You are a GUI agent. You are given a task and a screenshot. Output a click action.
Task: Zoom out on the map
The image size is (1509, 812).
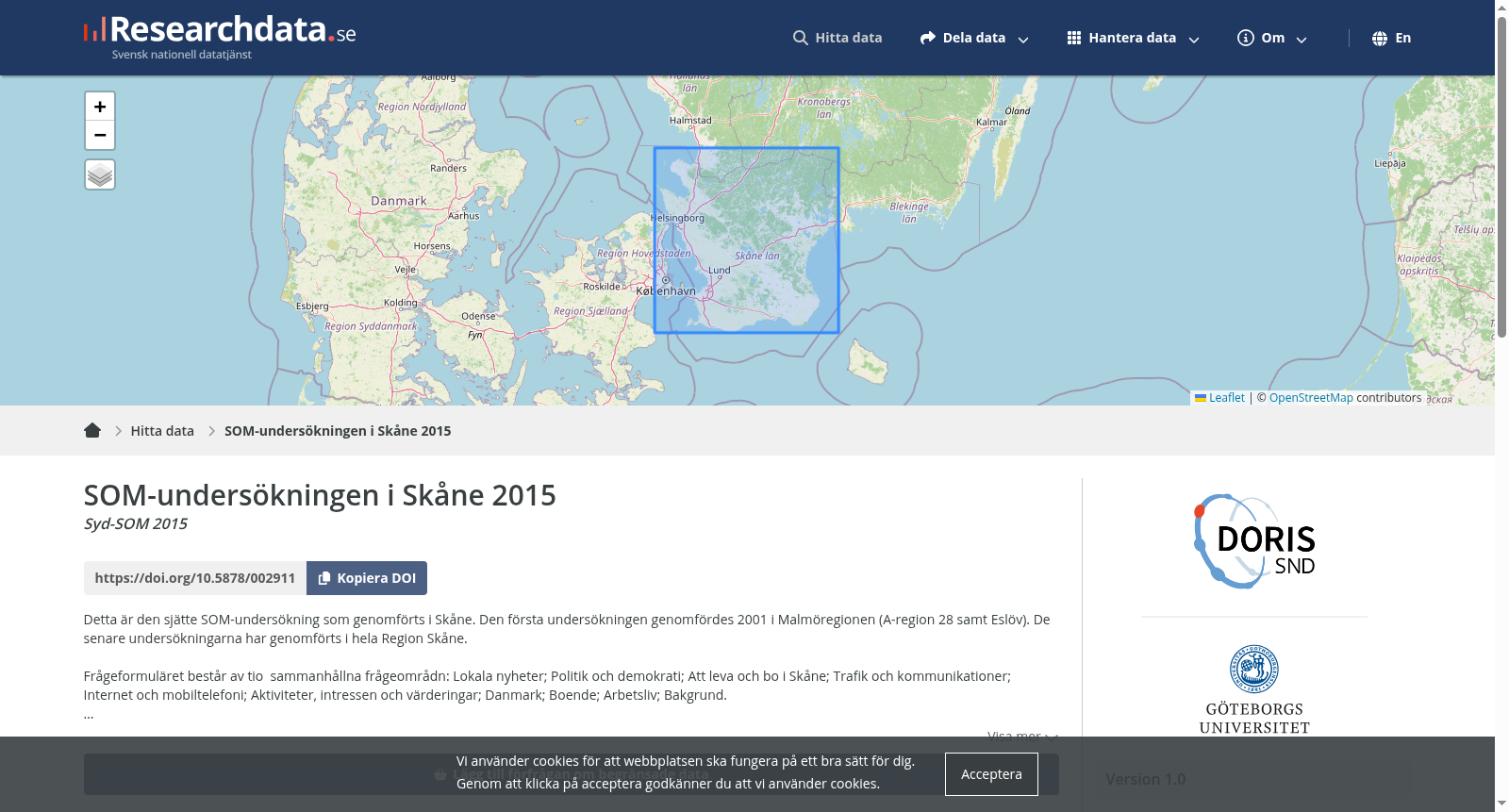pos(100,135)
